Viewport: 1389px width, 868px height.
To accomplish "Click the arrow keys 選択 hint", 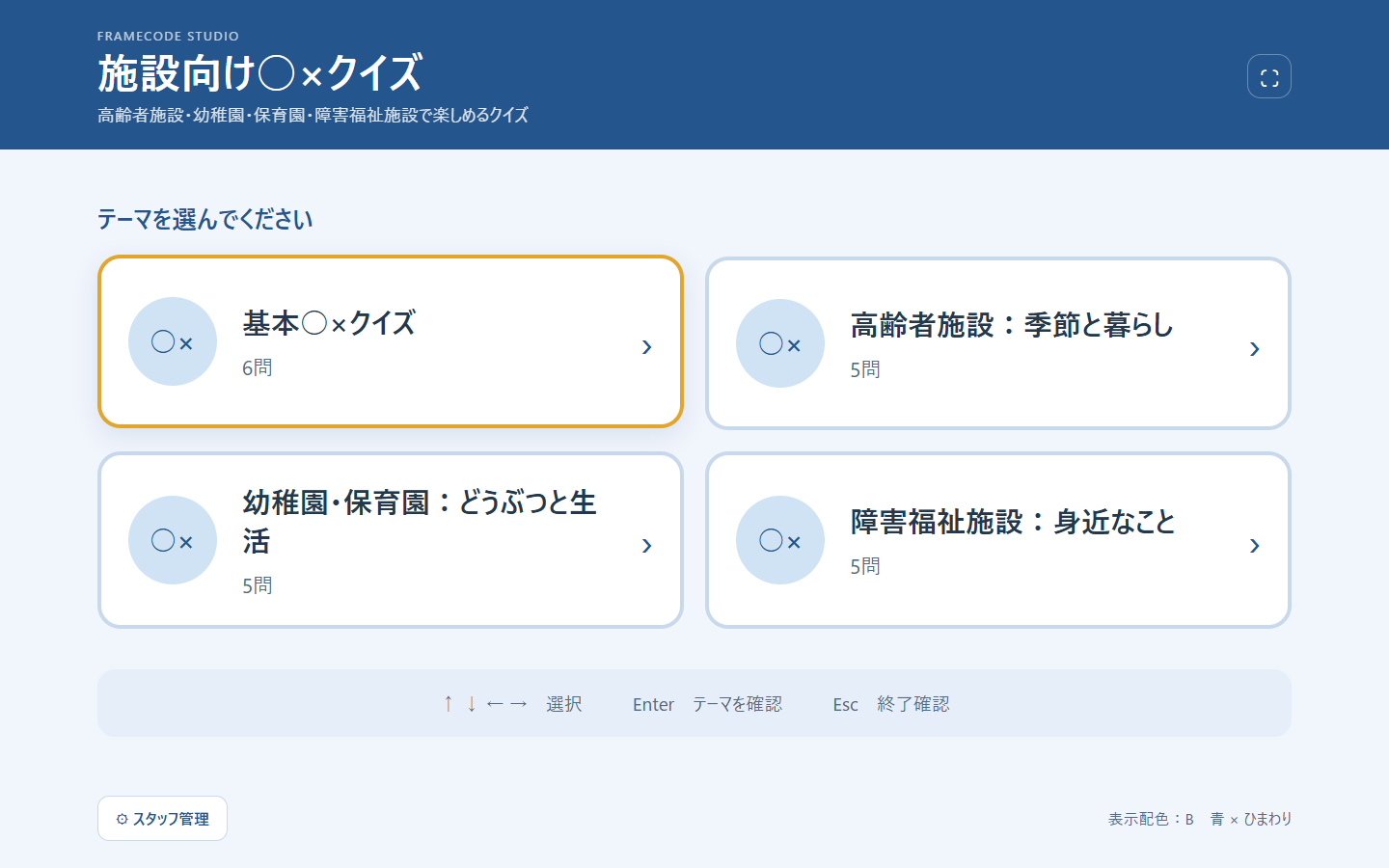I will point(512,704).
